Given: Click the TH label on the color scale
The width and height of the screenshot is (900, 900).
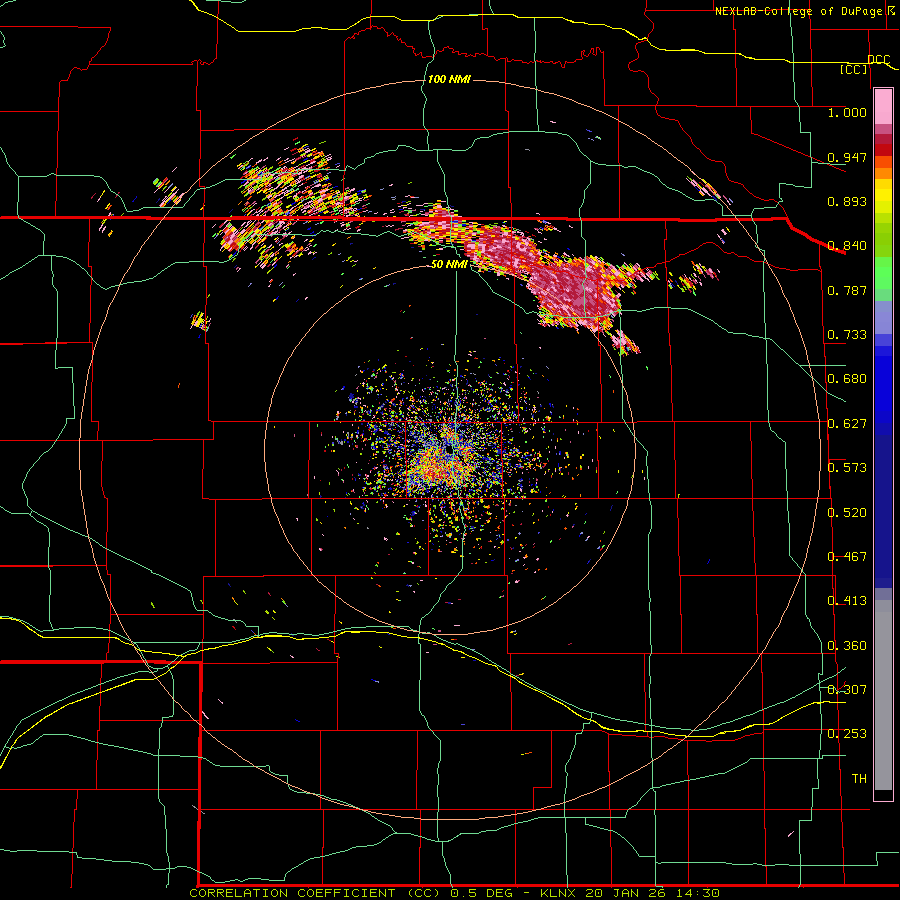Looking at the screenshot, I should click(x=859, y=779).
